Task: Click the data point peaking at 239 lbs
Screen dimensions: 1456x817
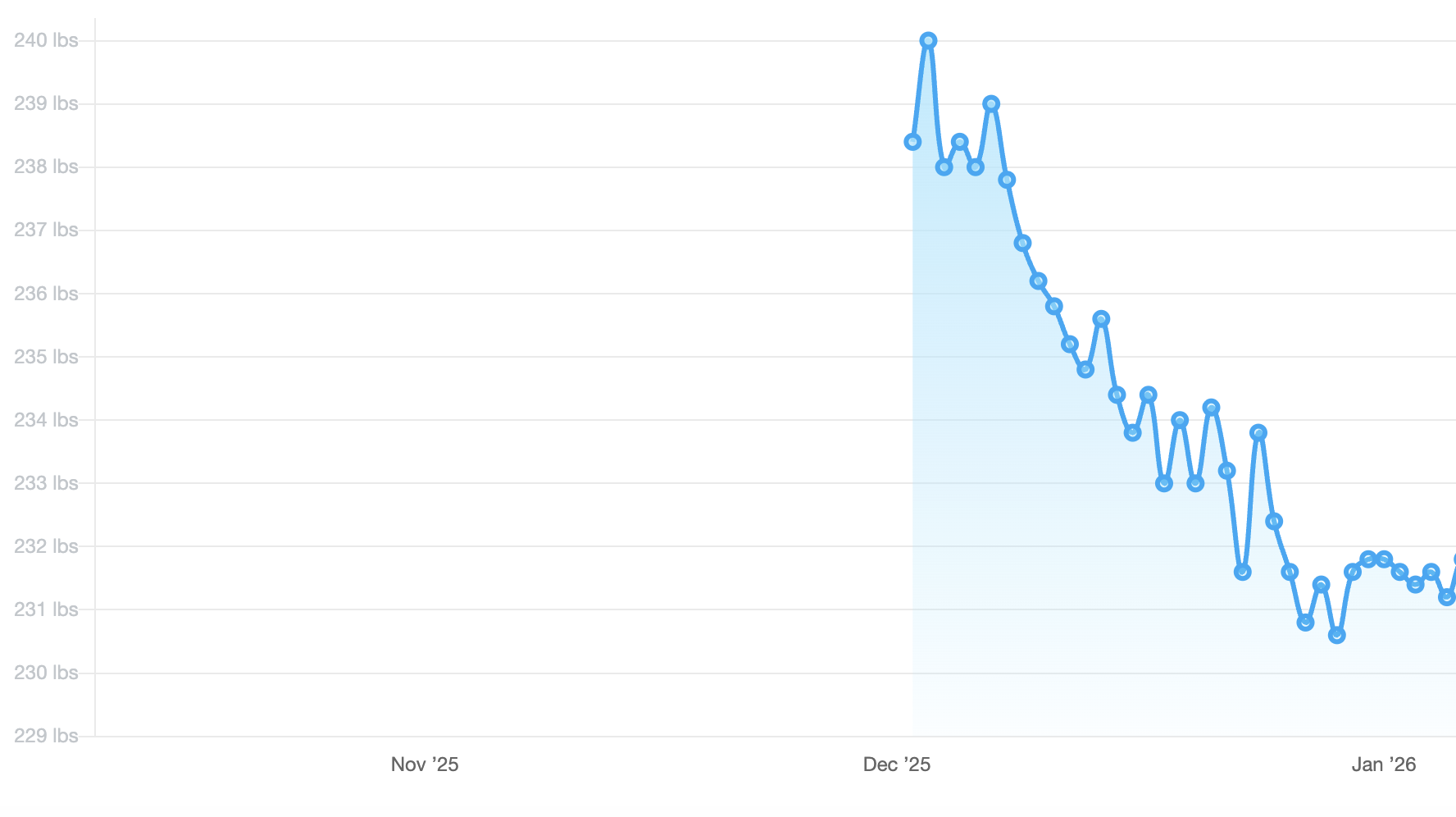Action: point(991,104)
